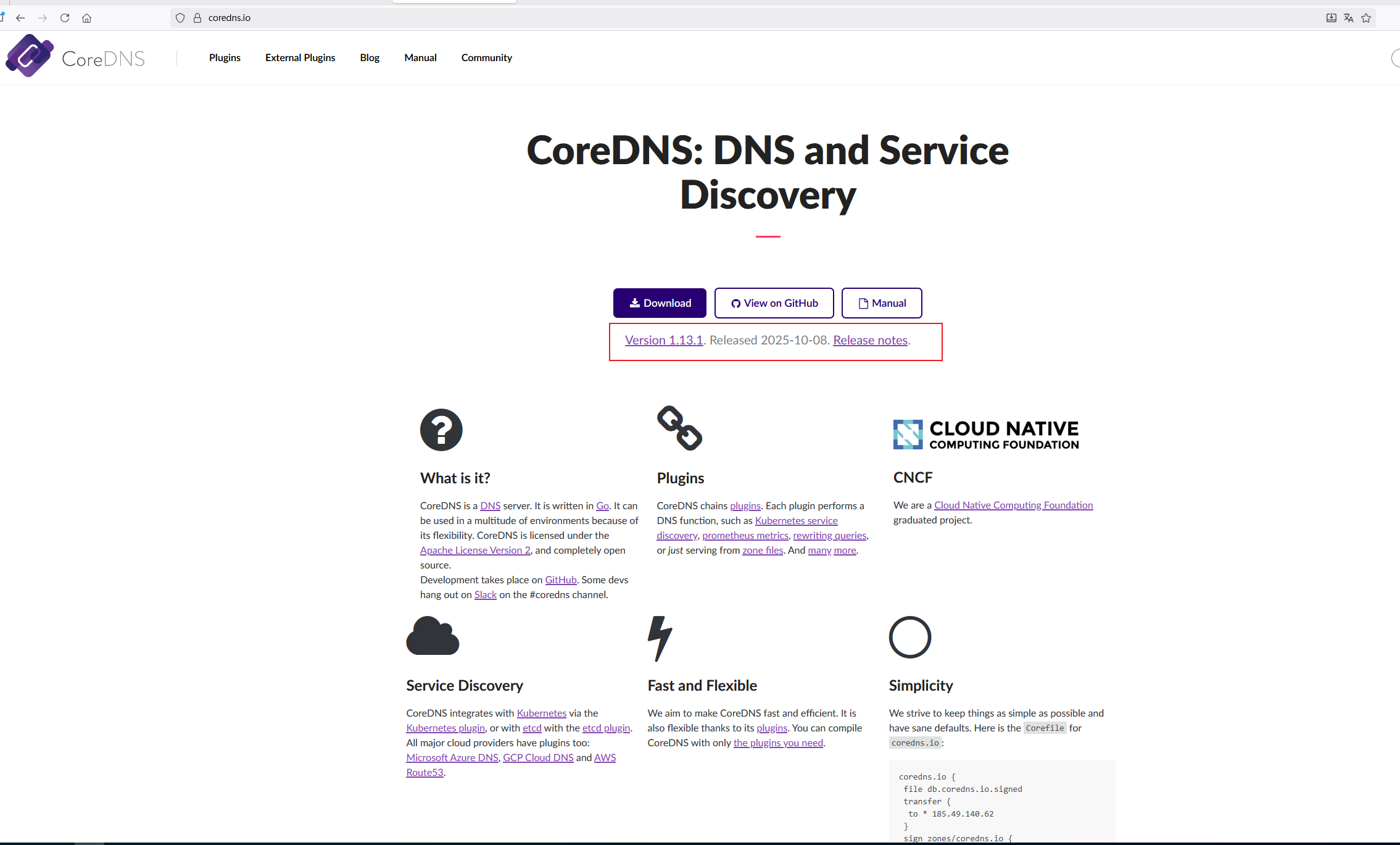Screen dimensions: 1400x845
Task: Reload the page with refresh icon
Action: [x=65, y=18]
